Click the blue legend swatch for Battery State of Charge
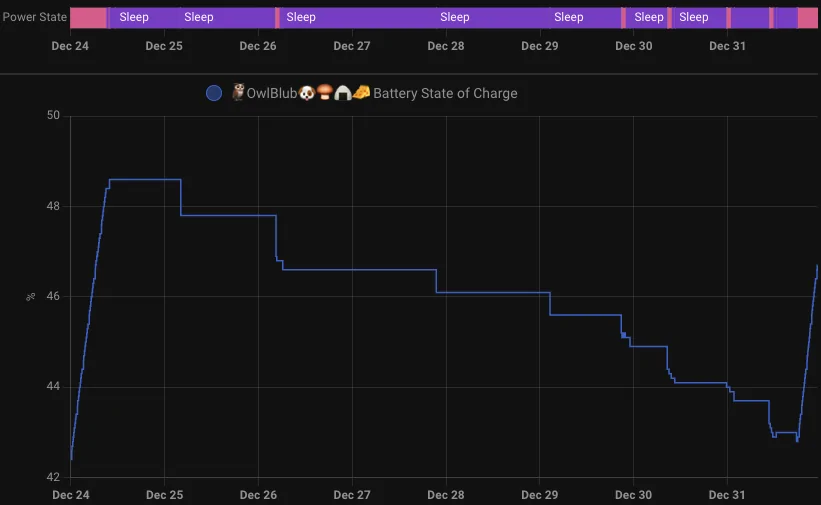 [214, 93]
